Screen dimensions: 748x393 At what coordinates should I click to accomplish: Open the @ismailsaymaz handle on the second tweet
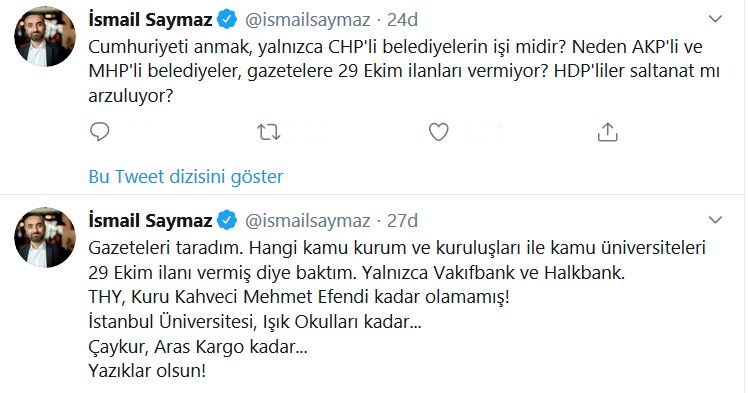click(308, 220)
